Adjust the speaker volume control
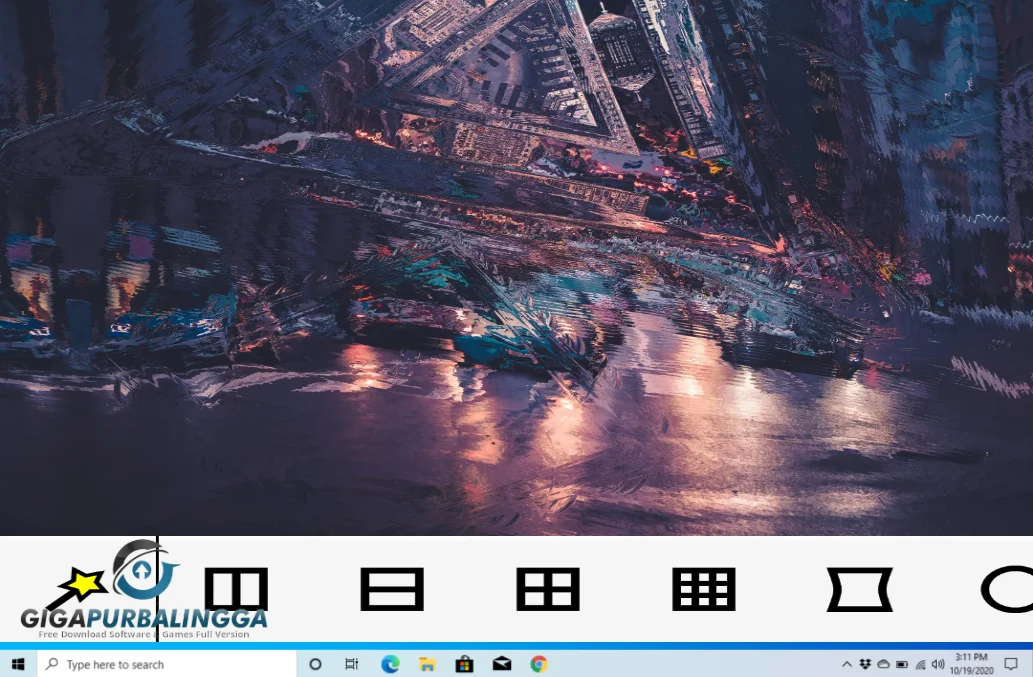 (937, 663)
